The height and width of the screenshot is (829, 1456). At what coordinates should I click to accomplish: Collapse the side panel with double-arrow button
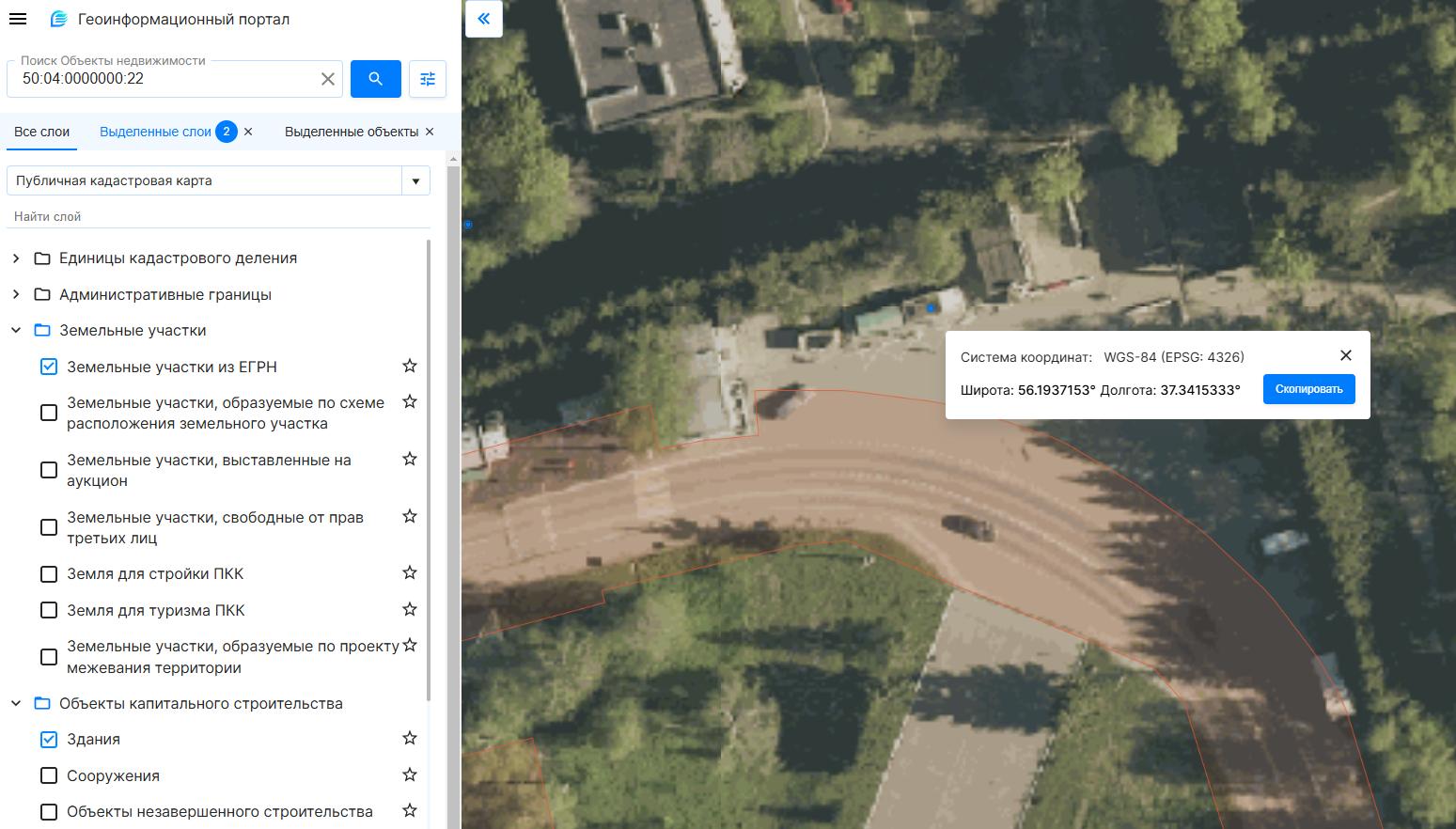pos(484,19)
